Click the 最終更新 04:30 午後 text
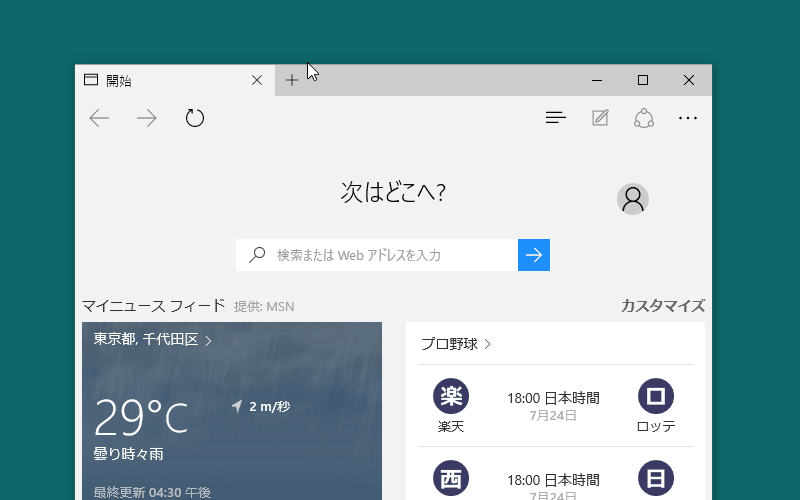 tap(152, 492)
